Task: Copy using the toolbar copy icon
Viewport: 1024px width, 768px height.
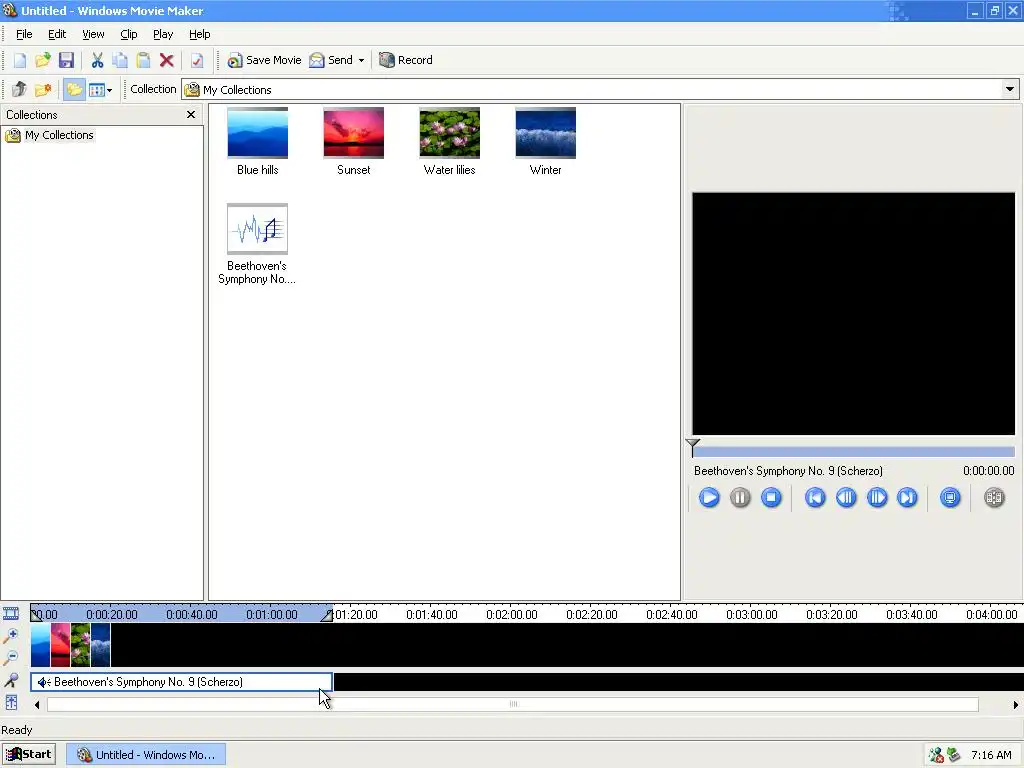Action: (x=120, y=60)
